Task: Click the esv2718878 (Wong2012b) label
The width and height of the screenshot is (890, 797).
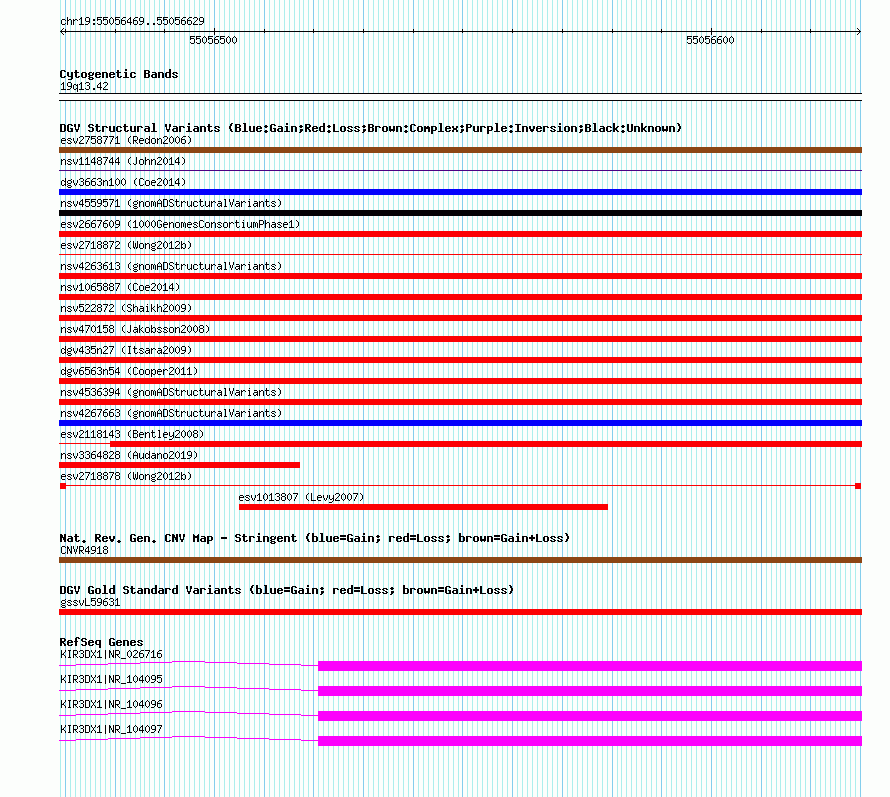Action: pyautogui.click(x=126, y=476)
